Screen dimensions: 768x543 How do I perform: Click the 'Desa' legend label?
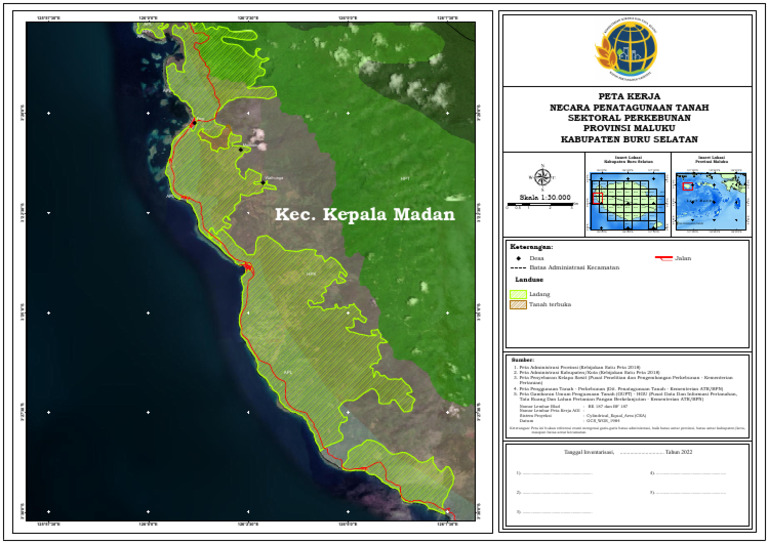tap(536, 258)
